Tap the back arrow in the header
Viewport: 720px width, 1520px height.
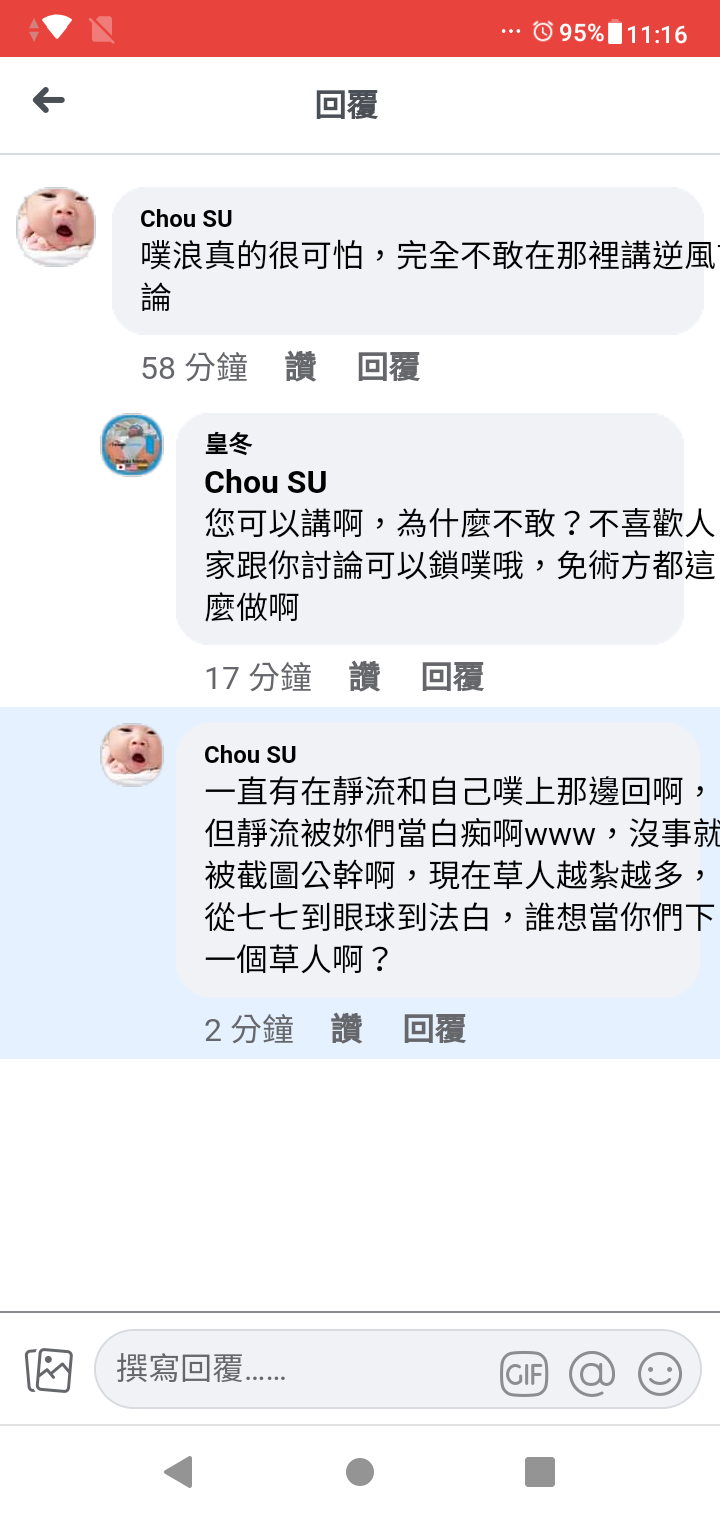(48, 100)
